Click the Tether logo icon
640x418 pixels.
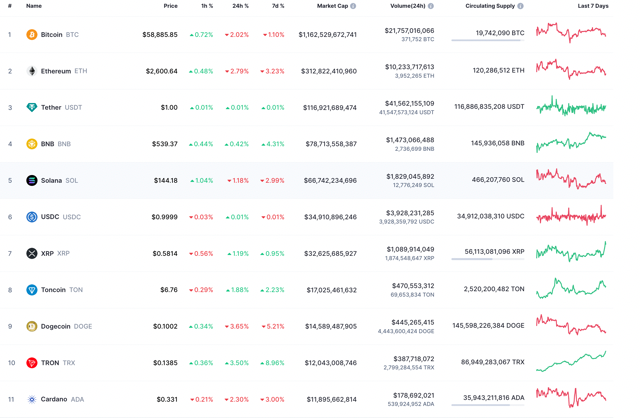pos(32,108)
